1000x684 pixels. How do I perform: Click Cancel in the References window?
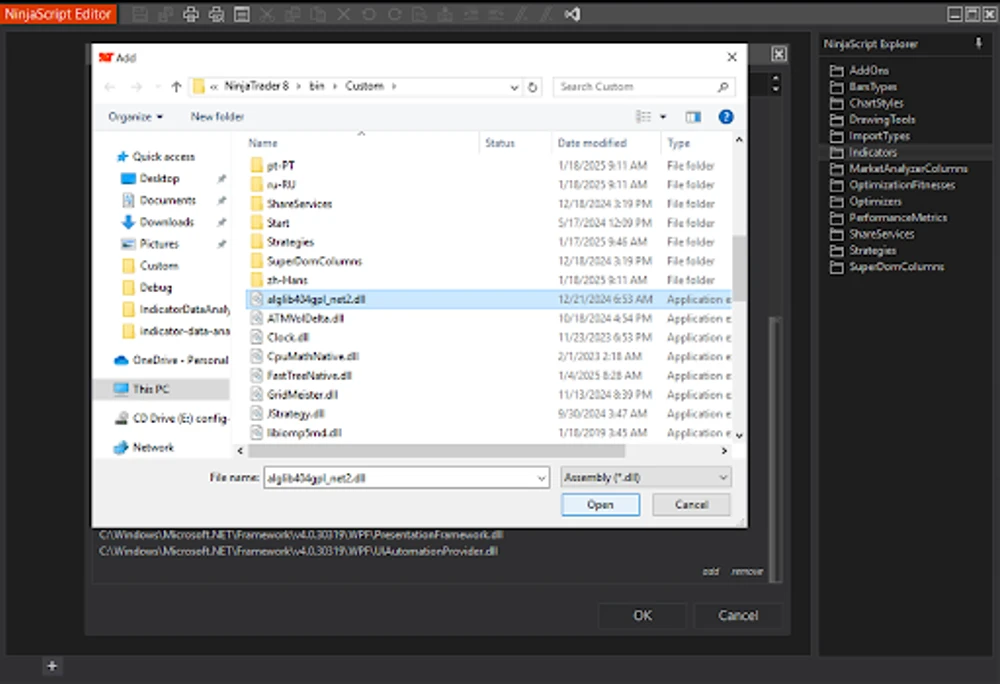tap(738, 616)
